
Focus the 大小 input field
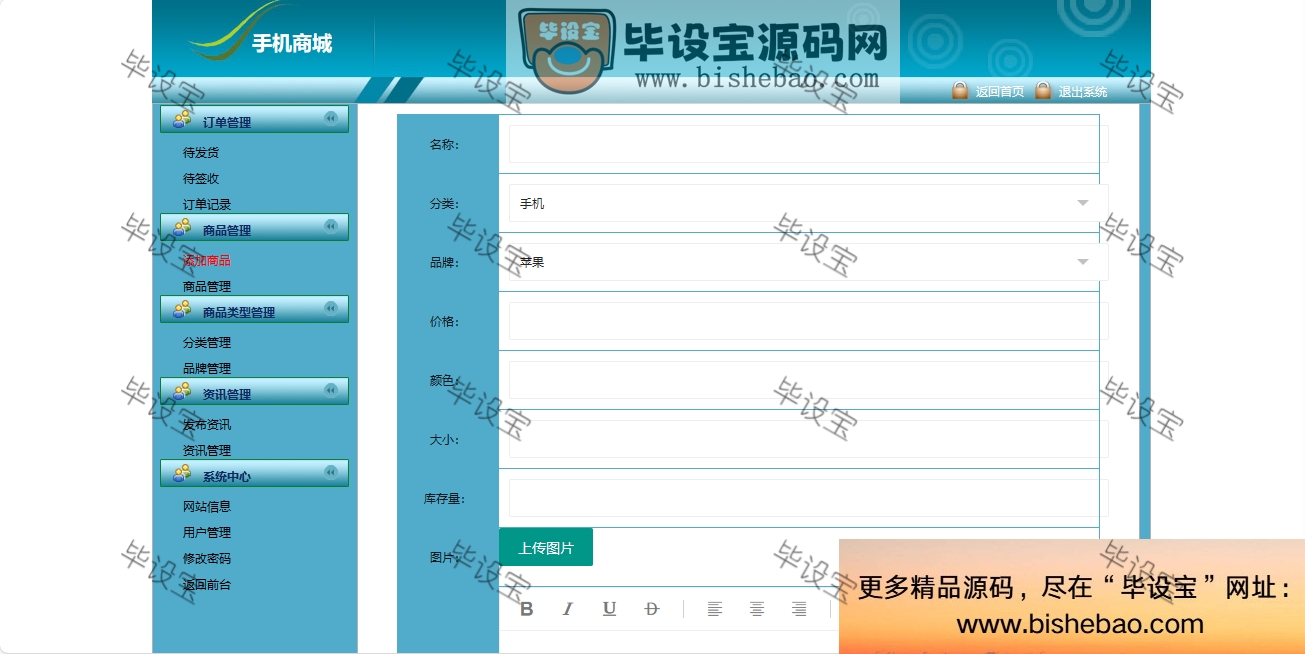(x=808, y=439)
